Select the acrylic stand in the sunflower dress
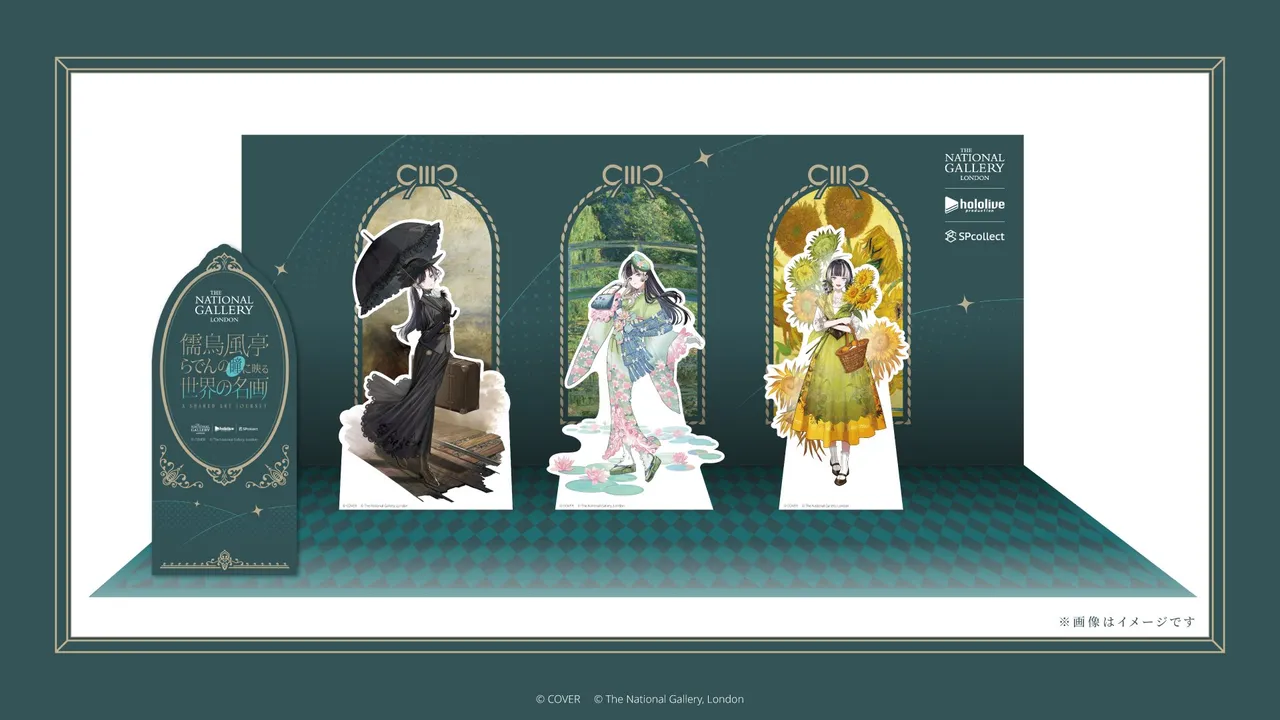 (838, 370)
